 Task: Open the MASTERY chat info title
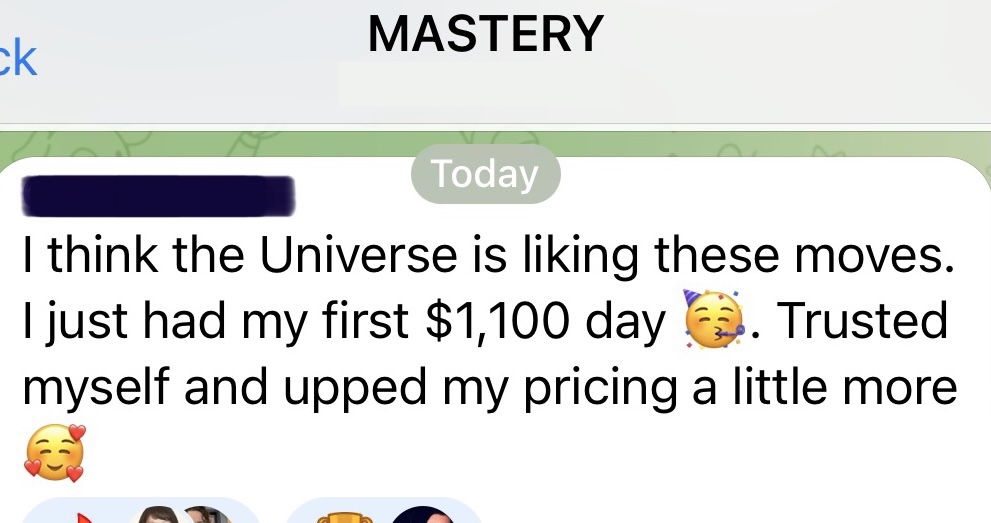[x=485, y=34]
